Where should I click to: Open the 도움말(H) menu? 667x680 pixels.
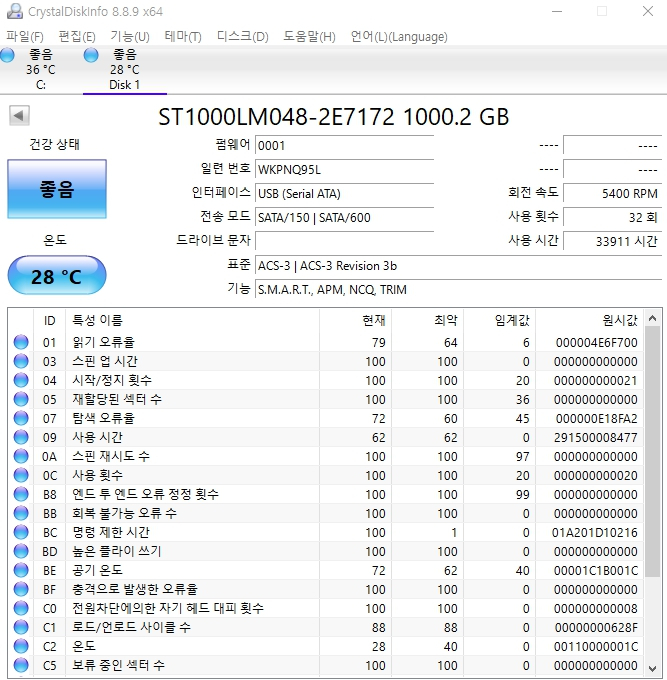click(x=309, y=36)
